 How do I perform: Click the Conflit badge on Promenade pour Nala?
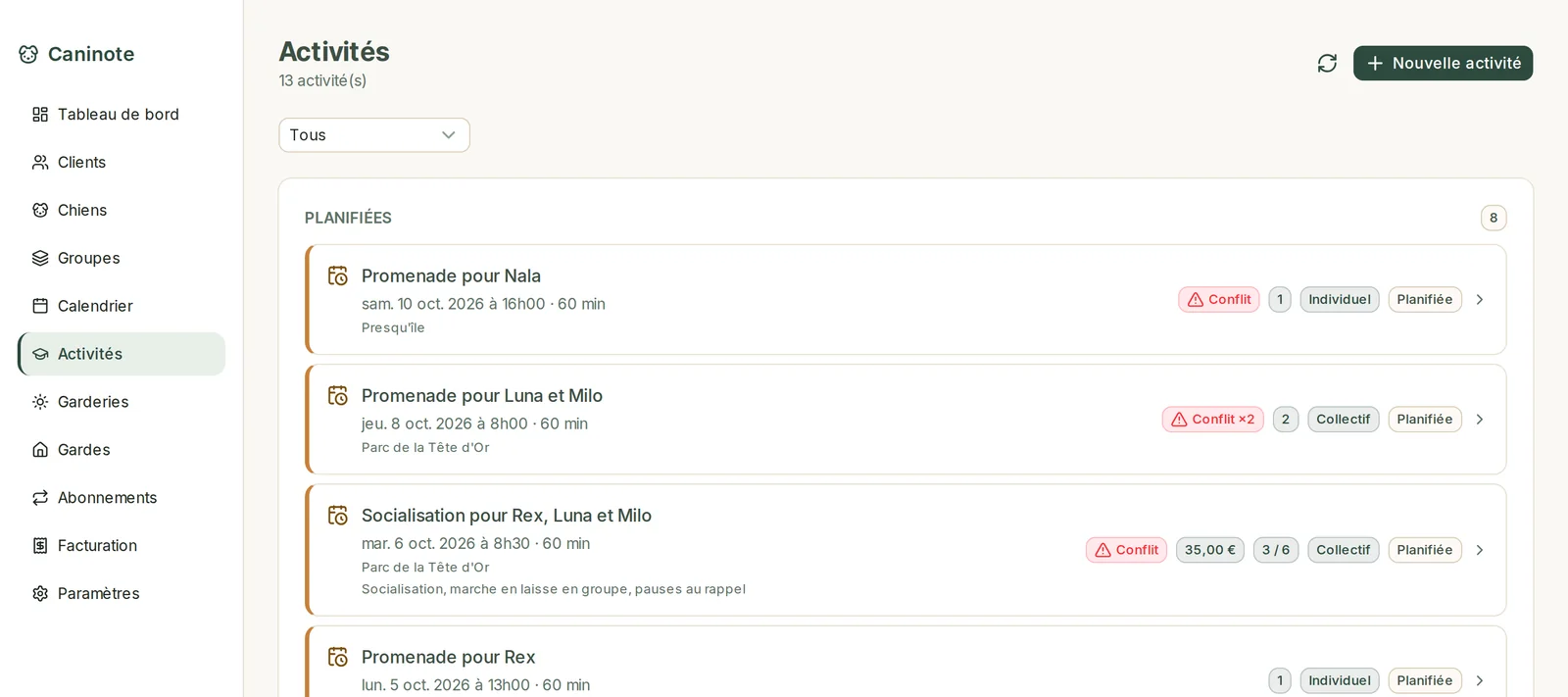[1219, 300]
